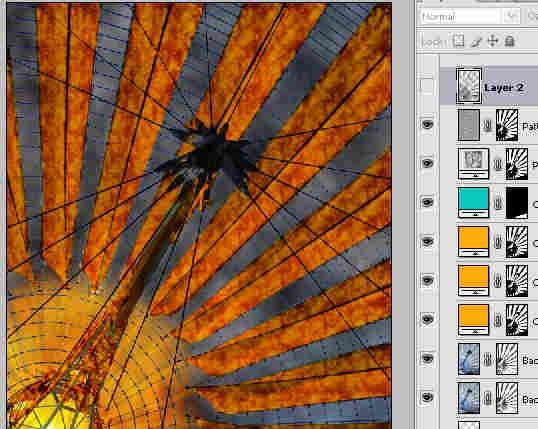Select the gray Pattern layer thumbnail
Screen dimensions: 538x429
[469, 125]
